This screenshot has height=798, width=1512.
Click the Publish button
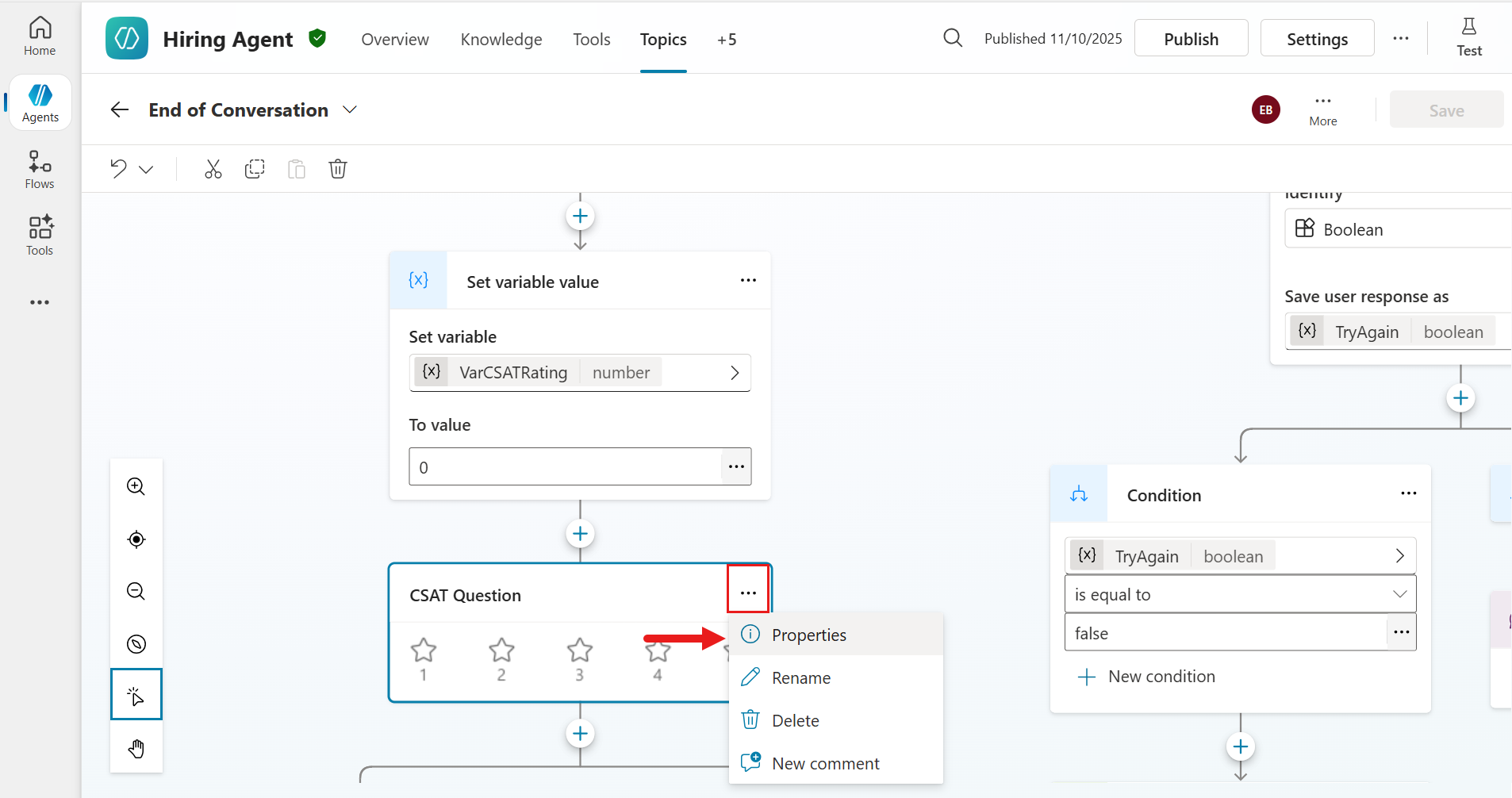(x=1191, y=37)
